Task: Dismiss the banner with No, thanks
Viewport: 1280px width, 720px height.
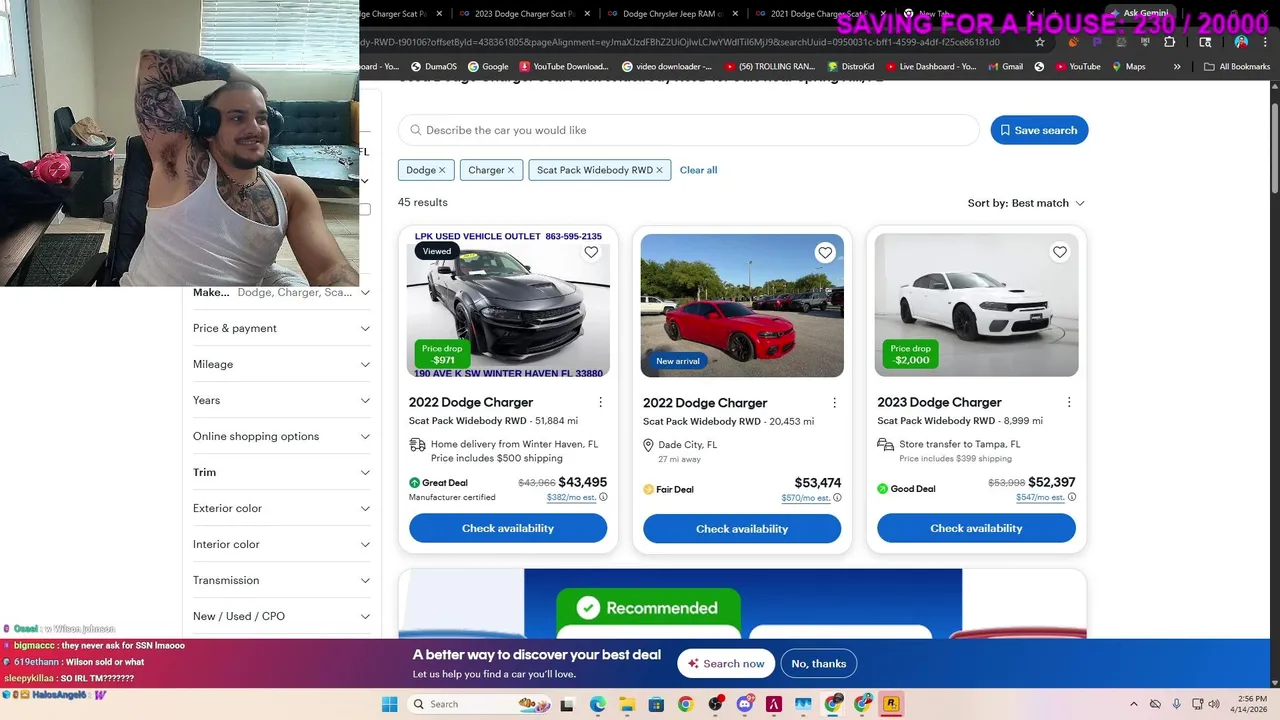Action: [x=819, y=664]
